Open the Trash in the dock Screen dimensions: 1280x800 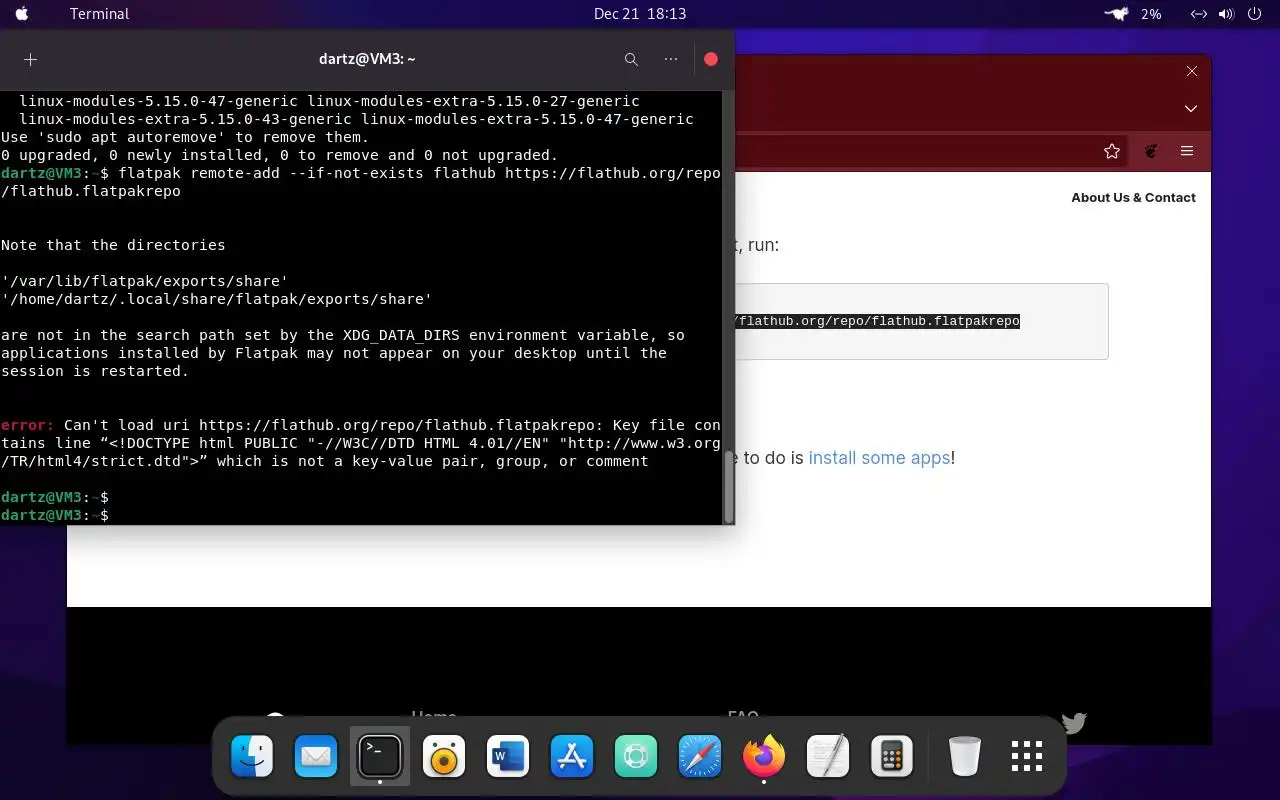(965, 756)
